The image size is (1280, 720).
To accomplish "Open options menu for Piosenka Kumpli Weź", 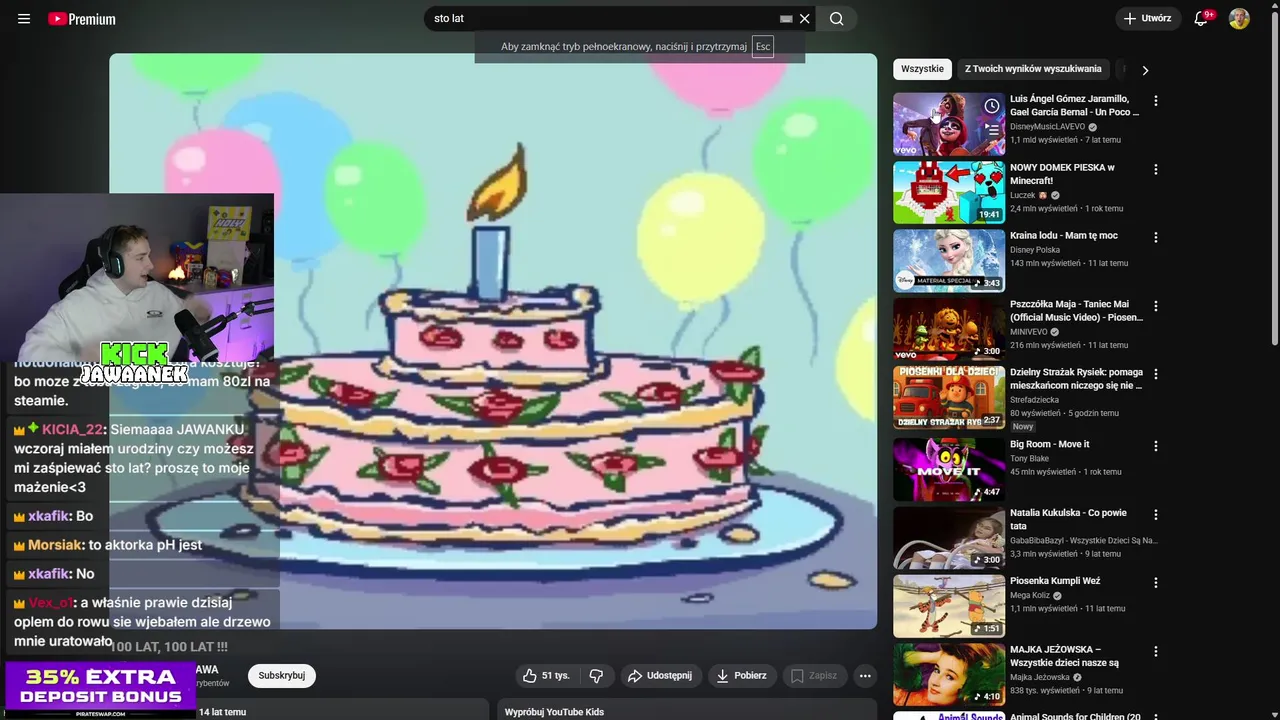I will 1156,583.
